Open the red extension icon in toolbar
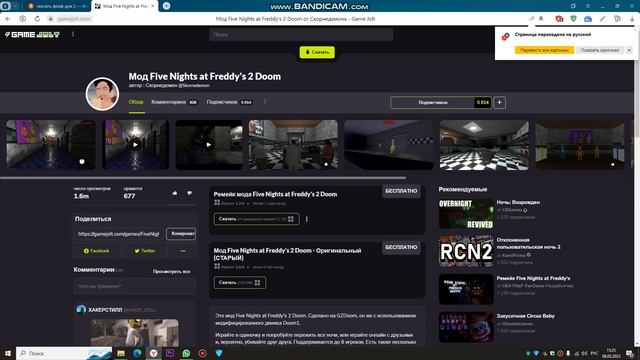Viewport: 640px width, 360px height. click(559, 19)
